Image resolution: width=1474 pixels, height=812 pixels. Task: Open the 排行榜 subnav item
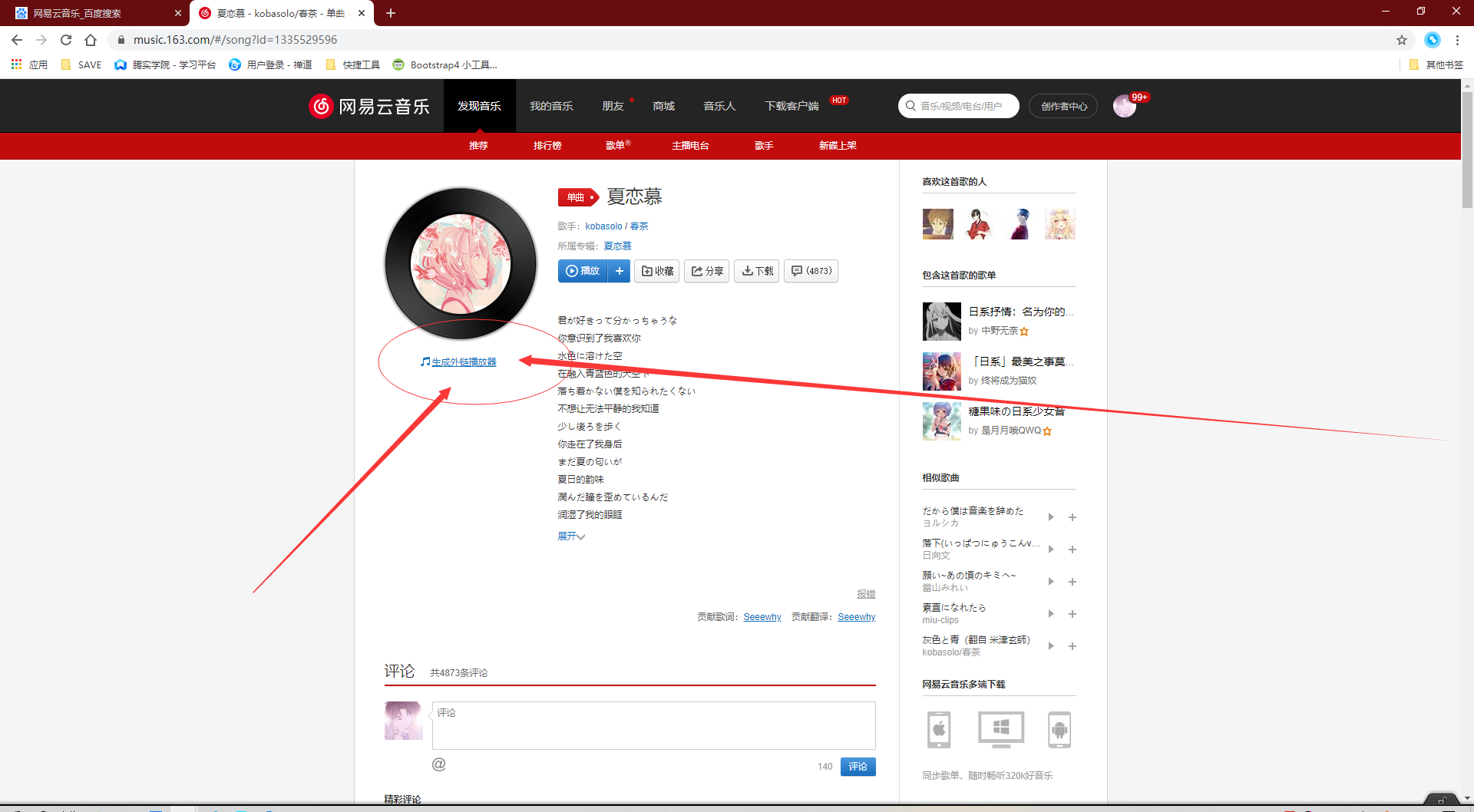547,145
